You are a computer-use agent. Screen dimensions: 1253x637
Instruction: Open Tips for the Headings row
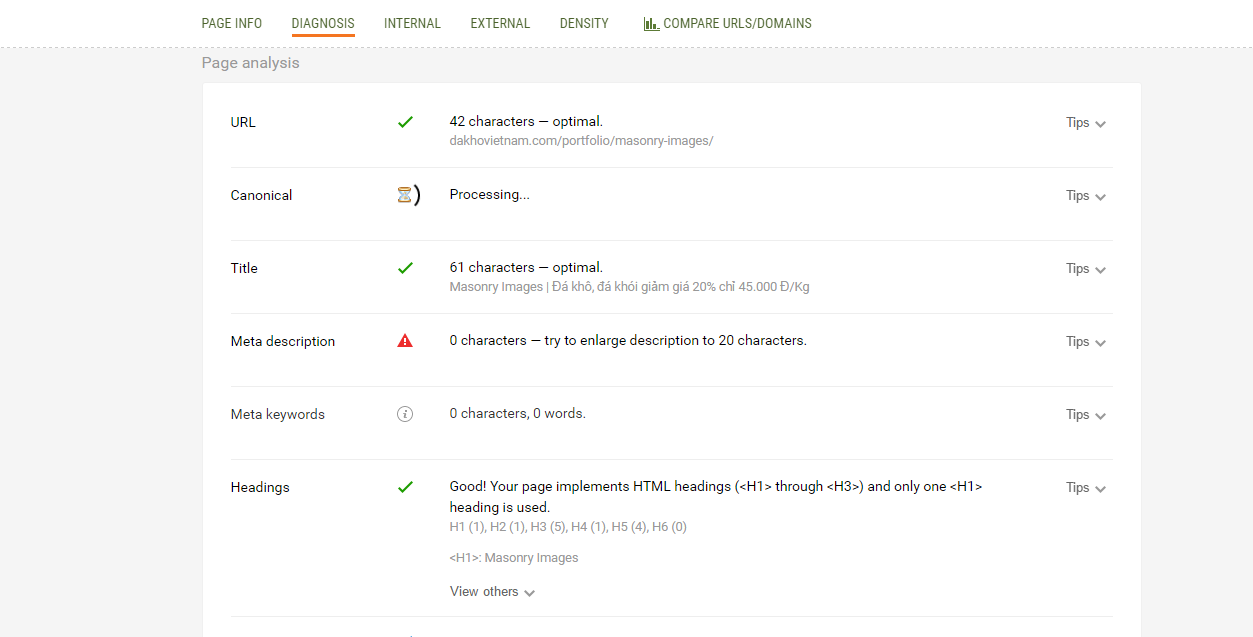1085,488
